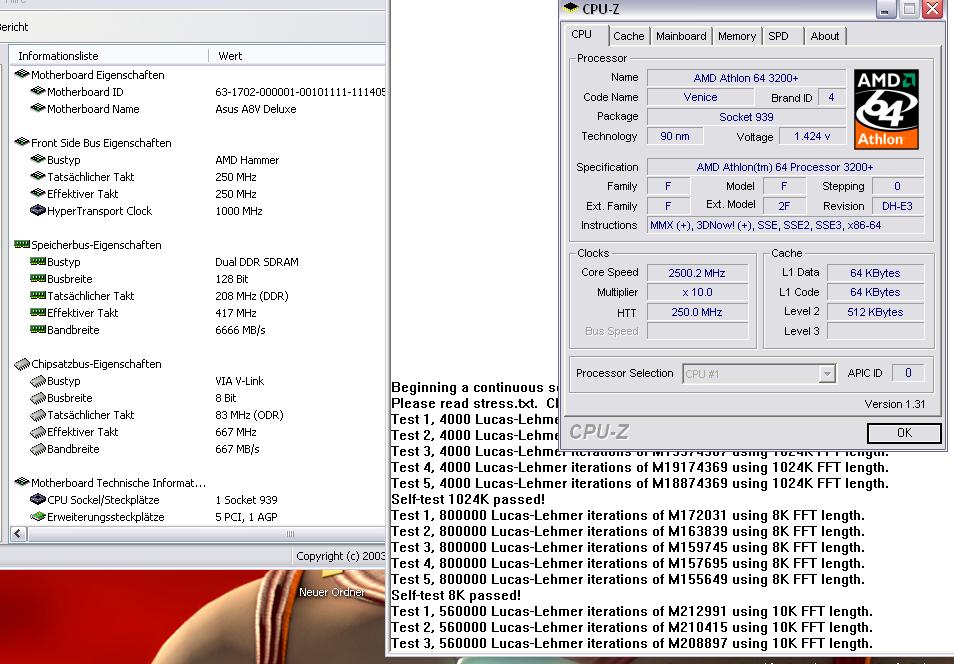Click the OK button in CPU-Z
The image size is (954, 664).
(x=904, y=433)
